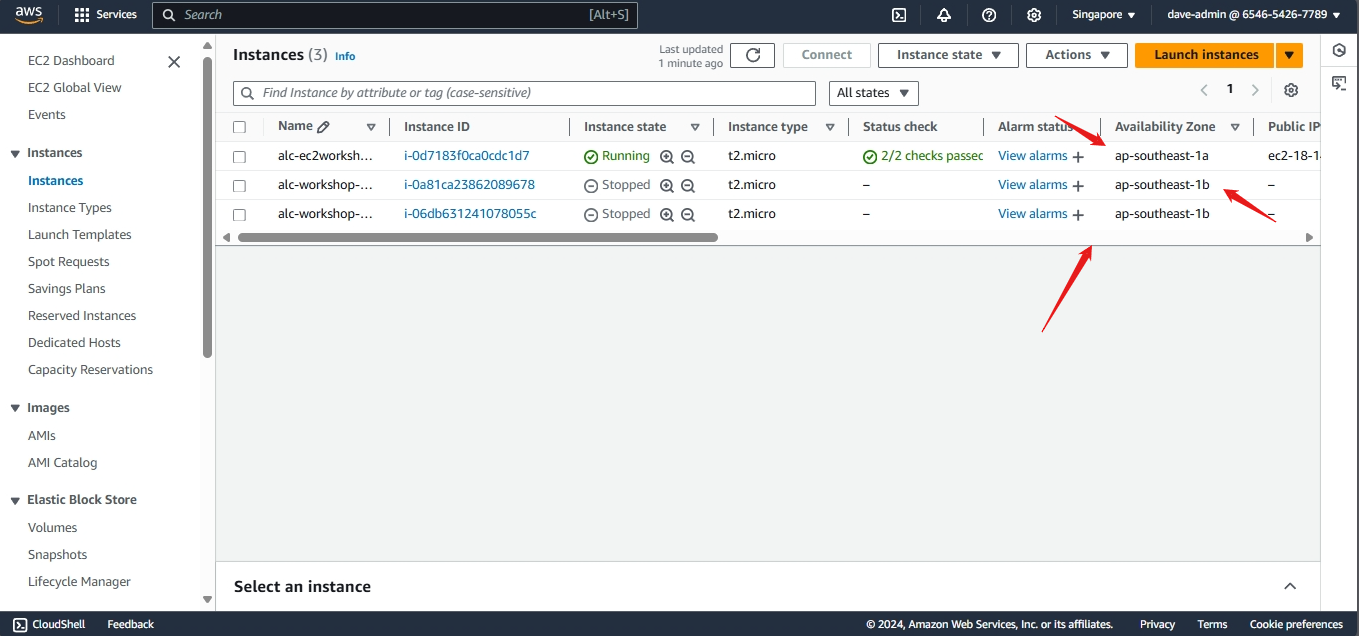
Task: Close the EC2 sidebar navigation panel
Action: click(174, 62)
